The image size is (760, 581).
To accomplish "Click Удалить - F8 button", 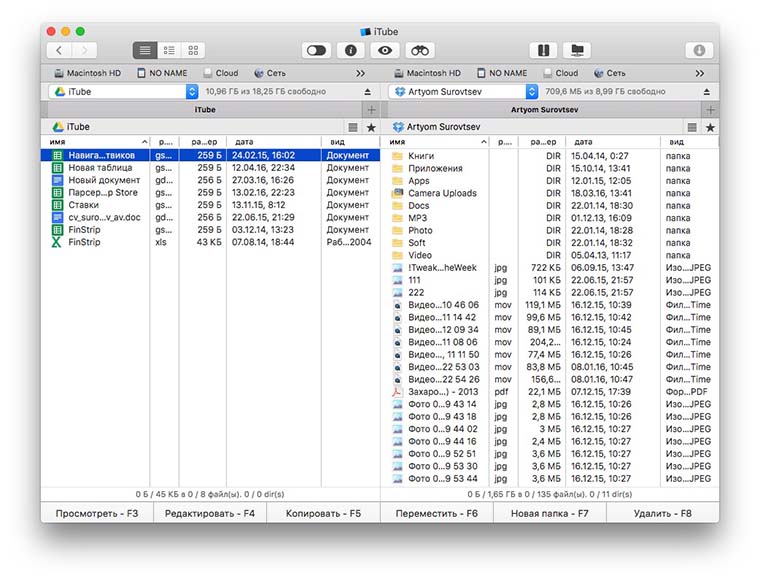I will tap(663, 513).
